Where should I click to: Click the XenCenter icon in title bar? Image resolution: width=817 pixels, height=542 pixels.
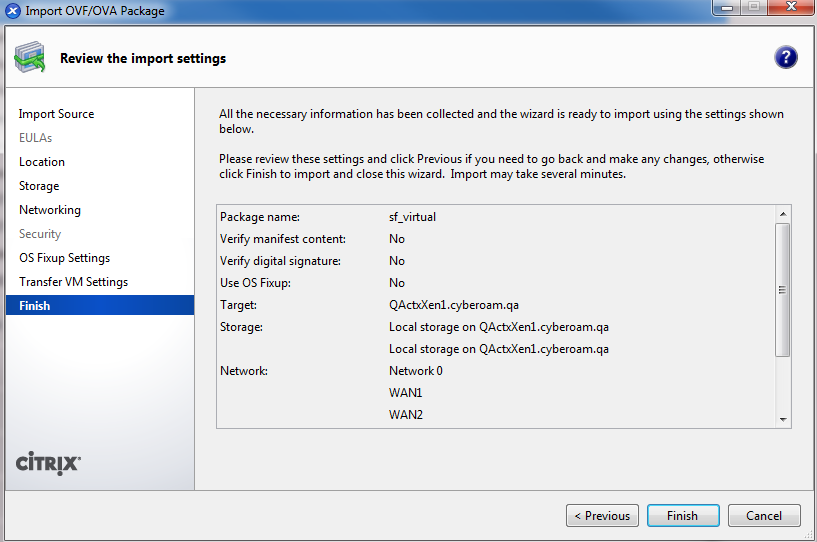pyautogui.click(x=12, y=11)
